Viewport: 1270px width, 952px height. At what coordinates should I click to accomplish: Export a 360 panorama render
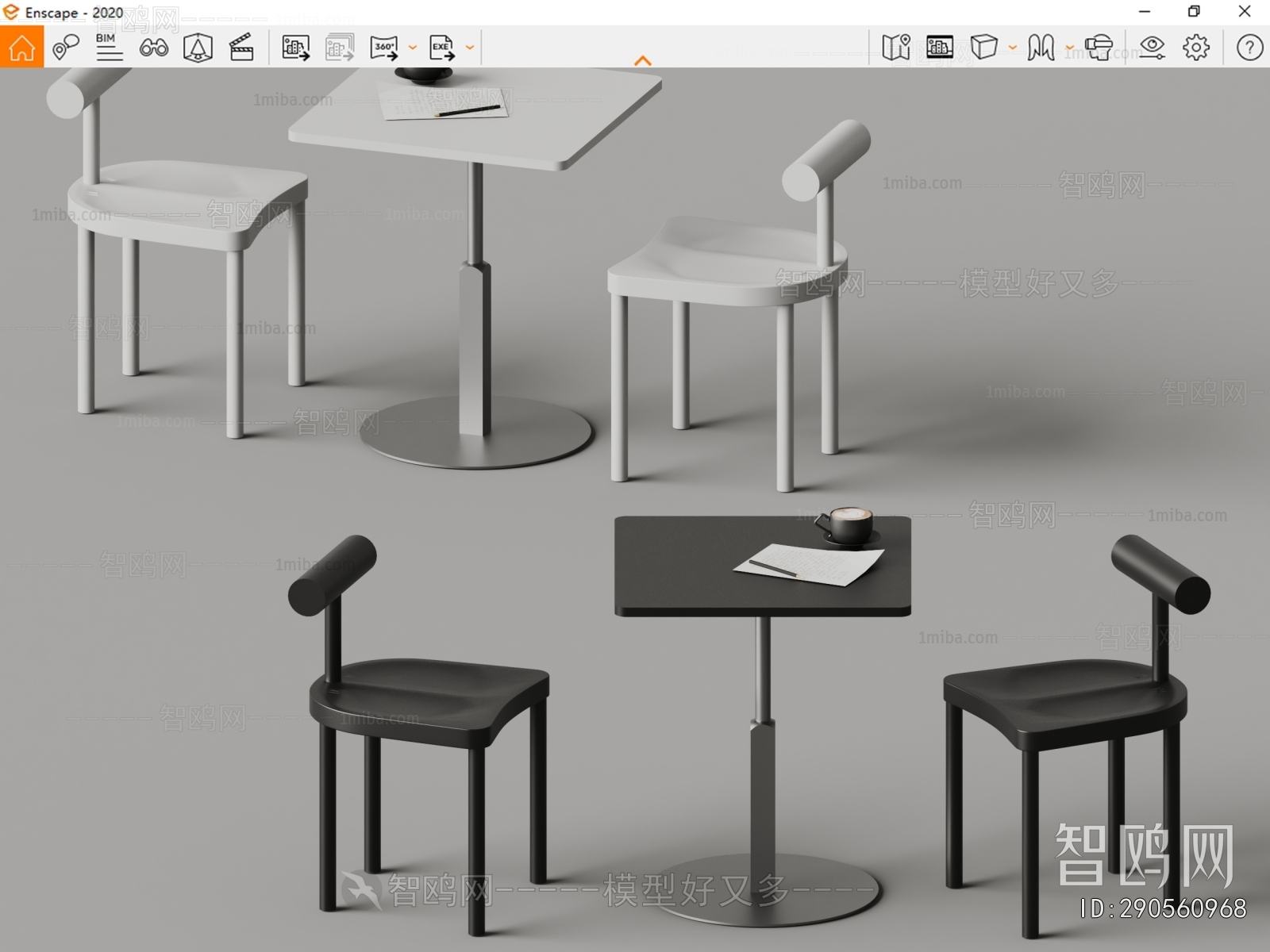click(384, 48)
